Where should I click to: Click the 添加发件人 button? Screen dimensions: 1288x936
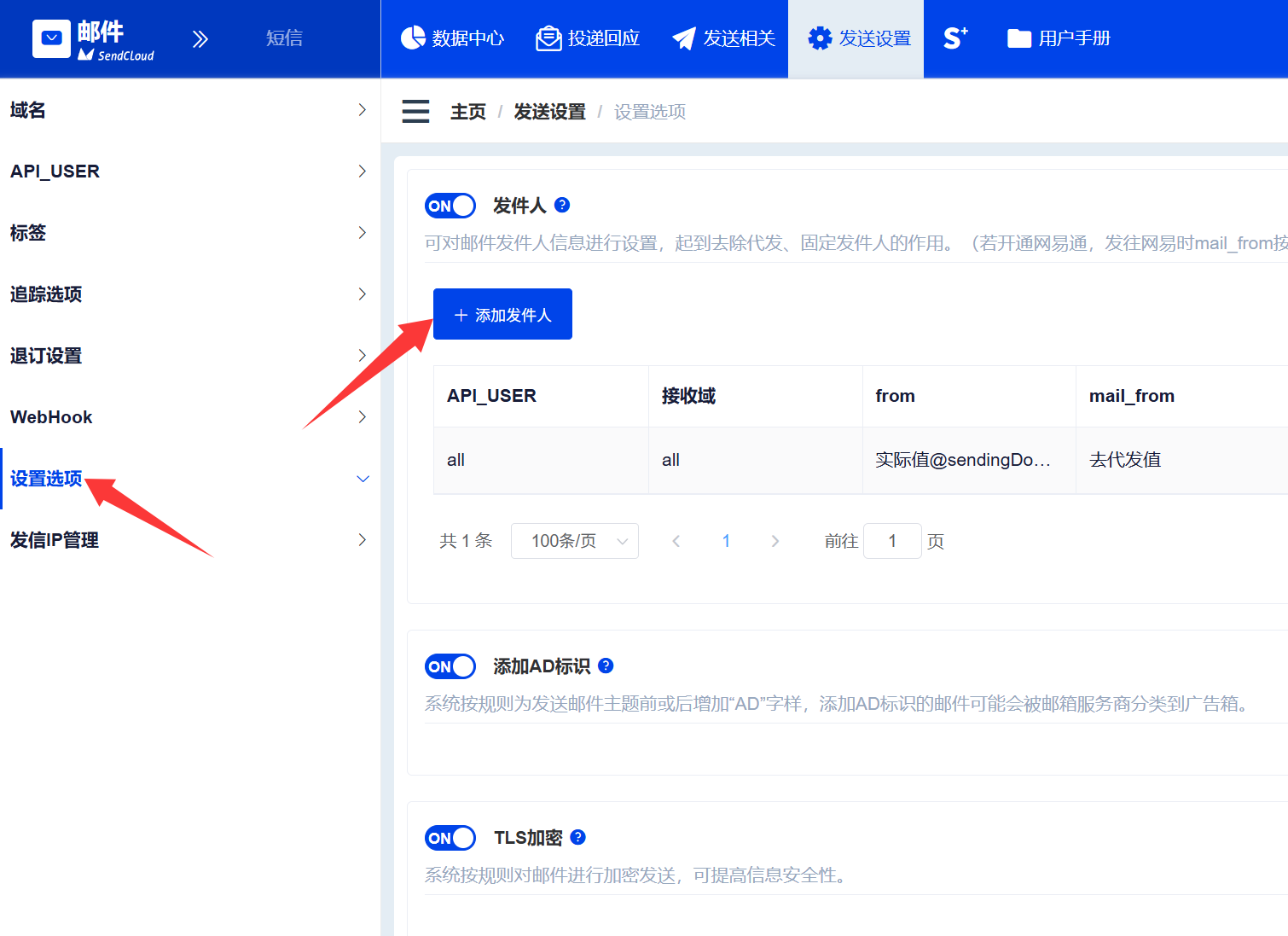502,314
